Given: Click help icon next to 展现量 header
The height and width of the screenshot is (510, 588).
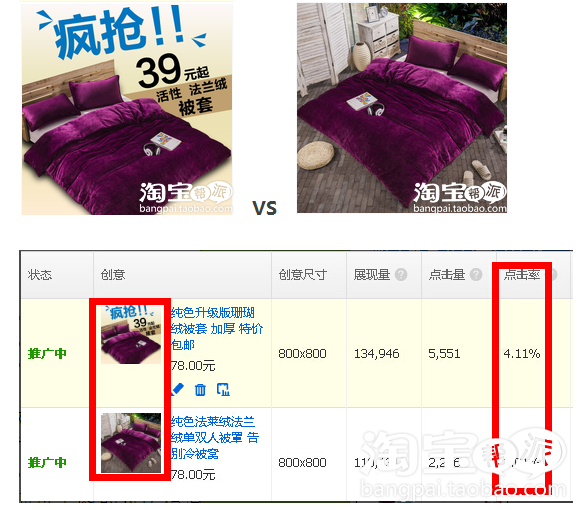Looking at the screenshot, I should point(401,274).
